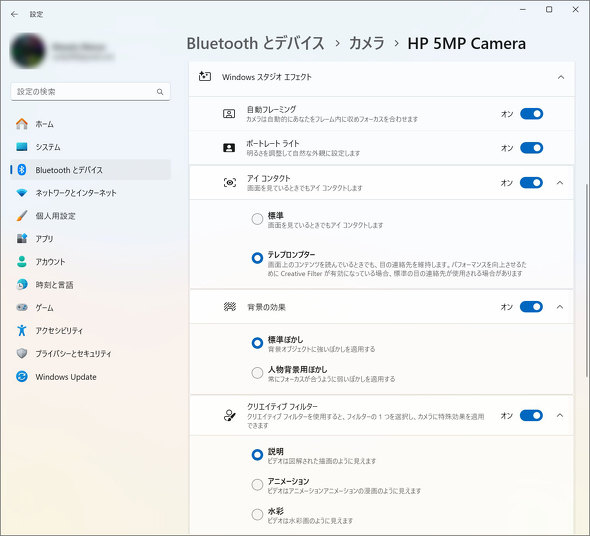Select the 水彩 filter radio
Screen dimensions: 590x536
(x=257, y=514)
